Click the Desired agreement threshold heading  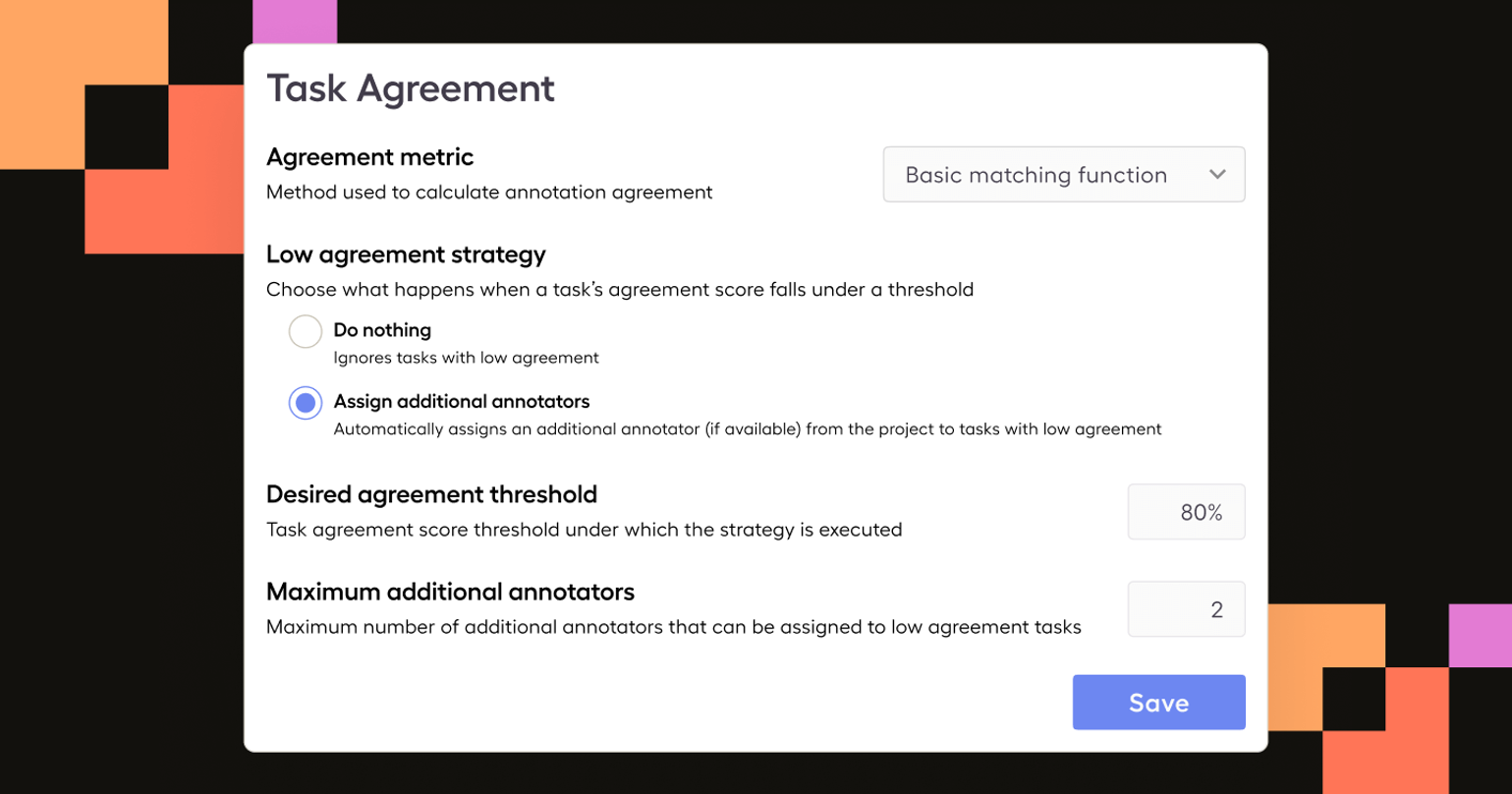click(432, 494)
